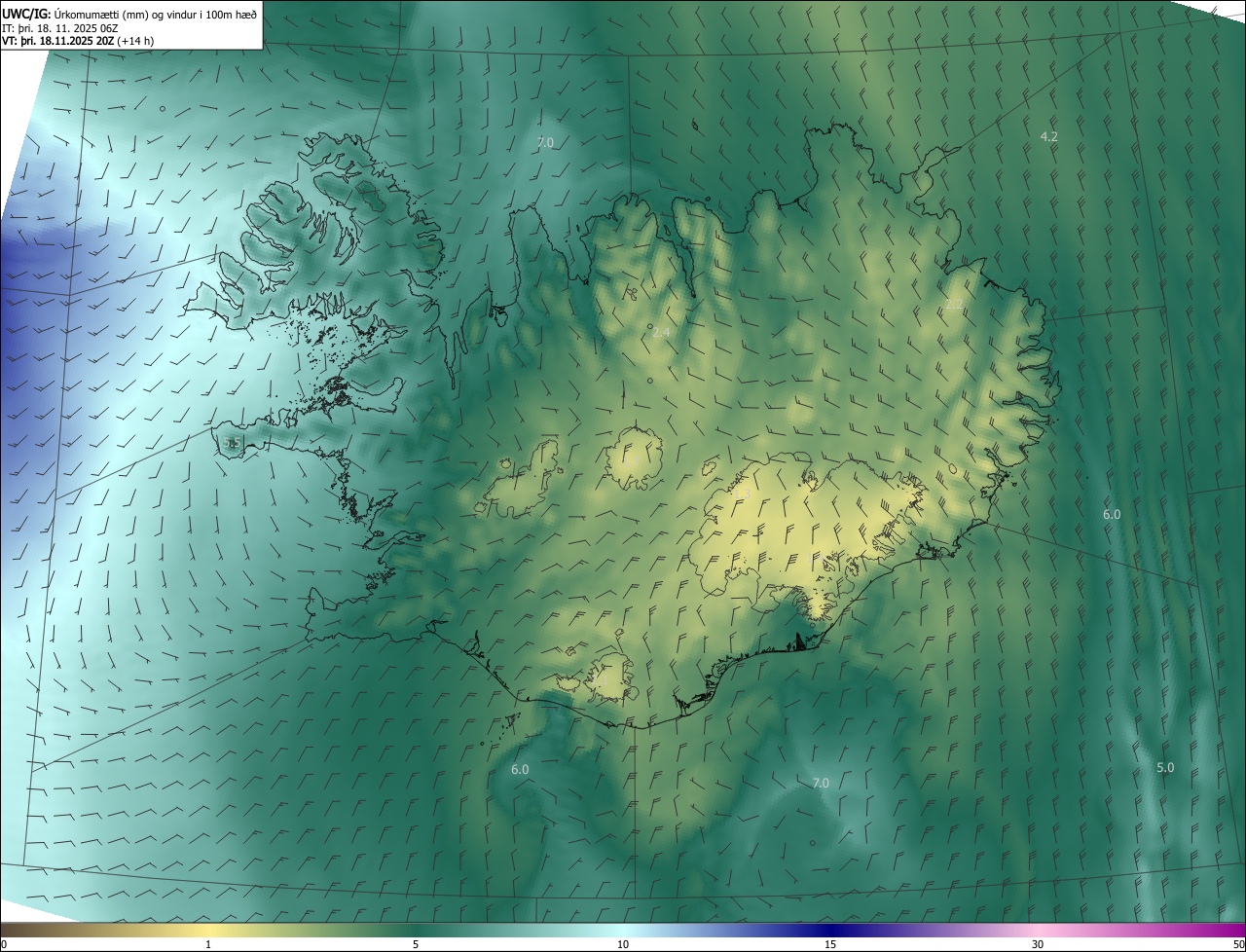Click the 5.5 value label on the map
This screenshot has height=952, width=1246.
232,443
